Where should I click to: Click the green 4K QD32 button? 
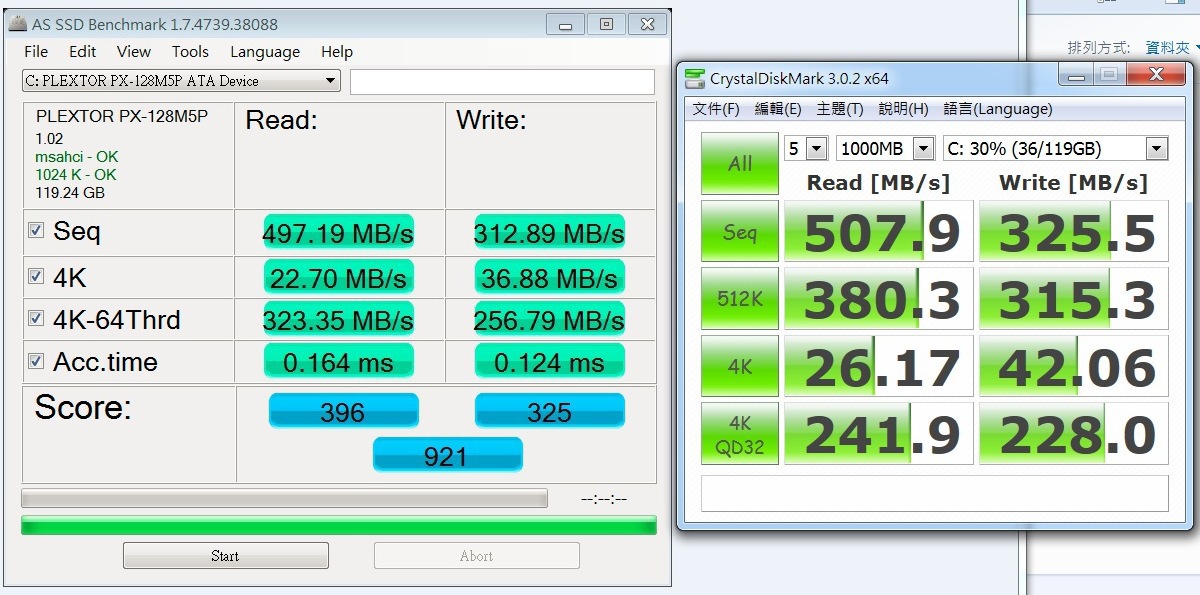(x=740, y=434)
